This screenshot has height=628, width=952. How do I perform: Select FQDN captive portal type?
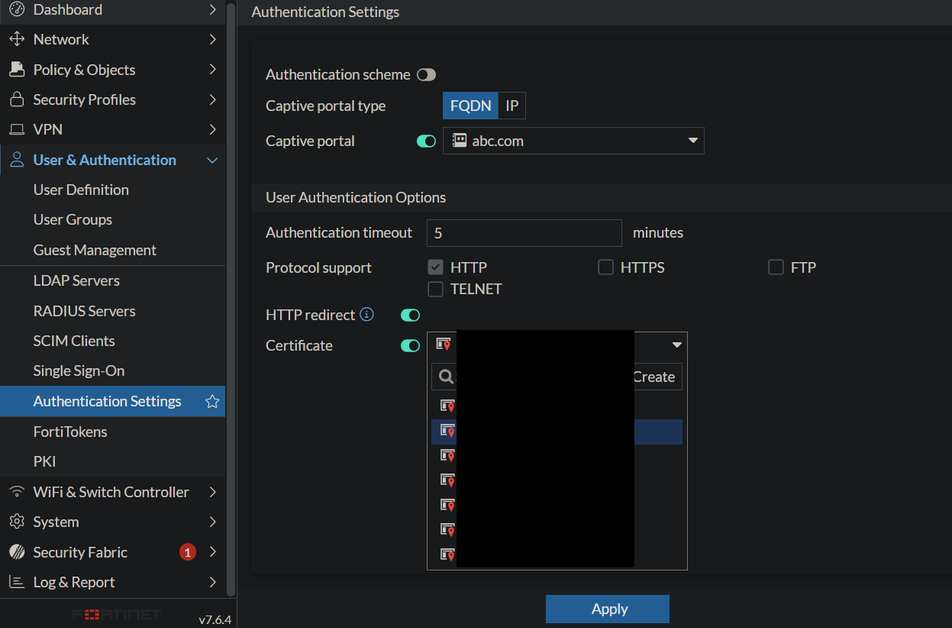click(471, 106)
